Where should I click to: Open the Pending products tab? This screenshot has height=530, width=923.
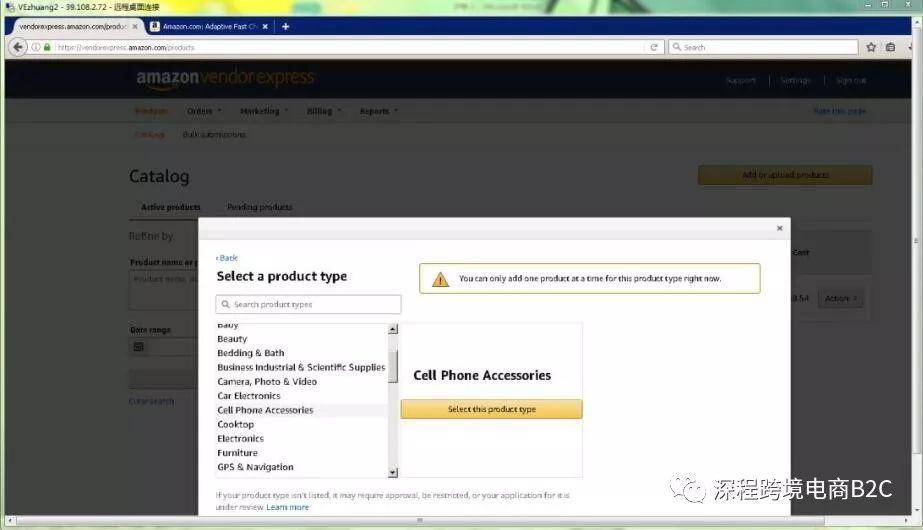click(x=260, y=207)
